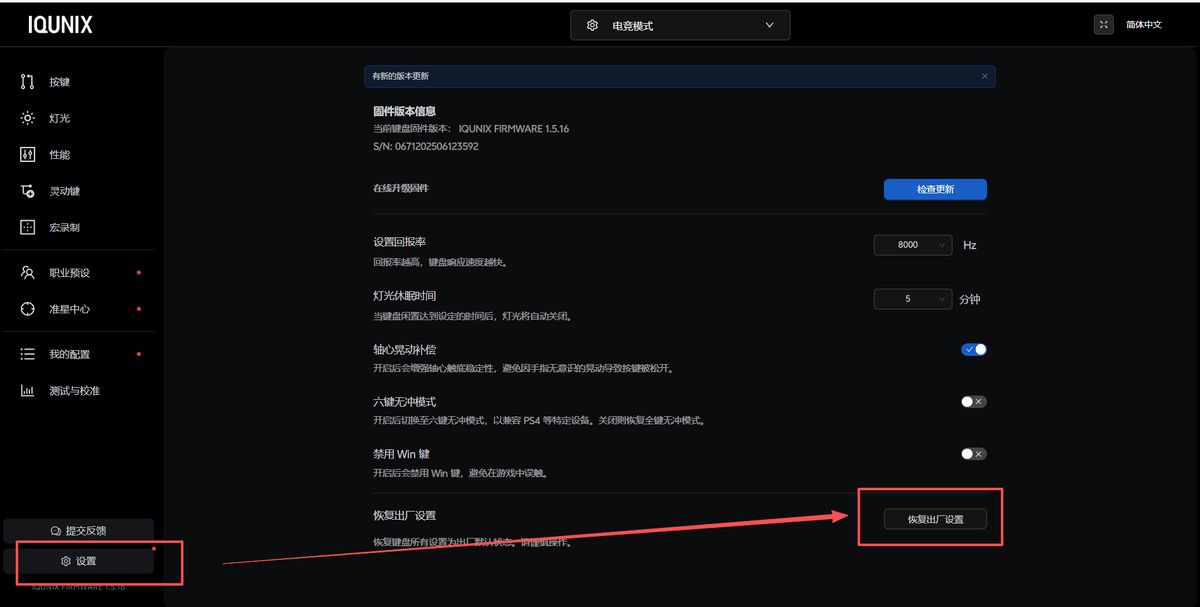Click the 六键无冲模式 label
The image size is (1200, 607).
[x=404, y=401]
